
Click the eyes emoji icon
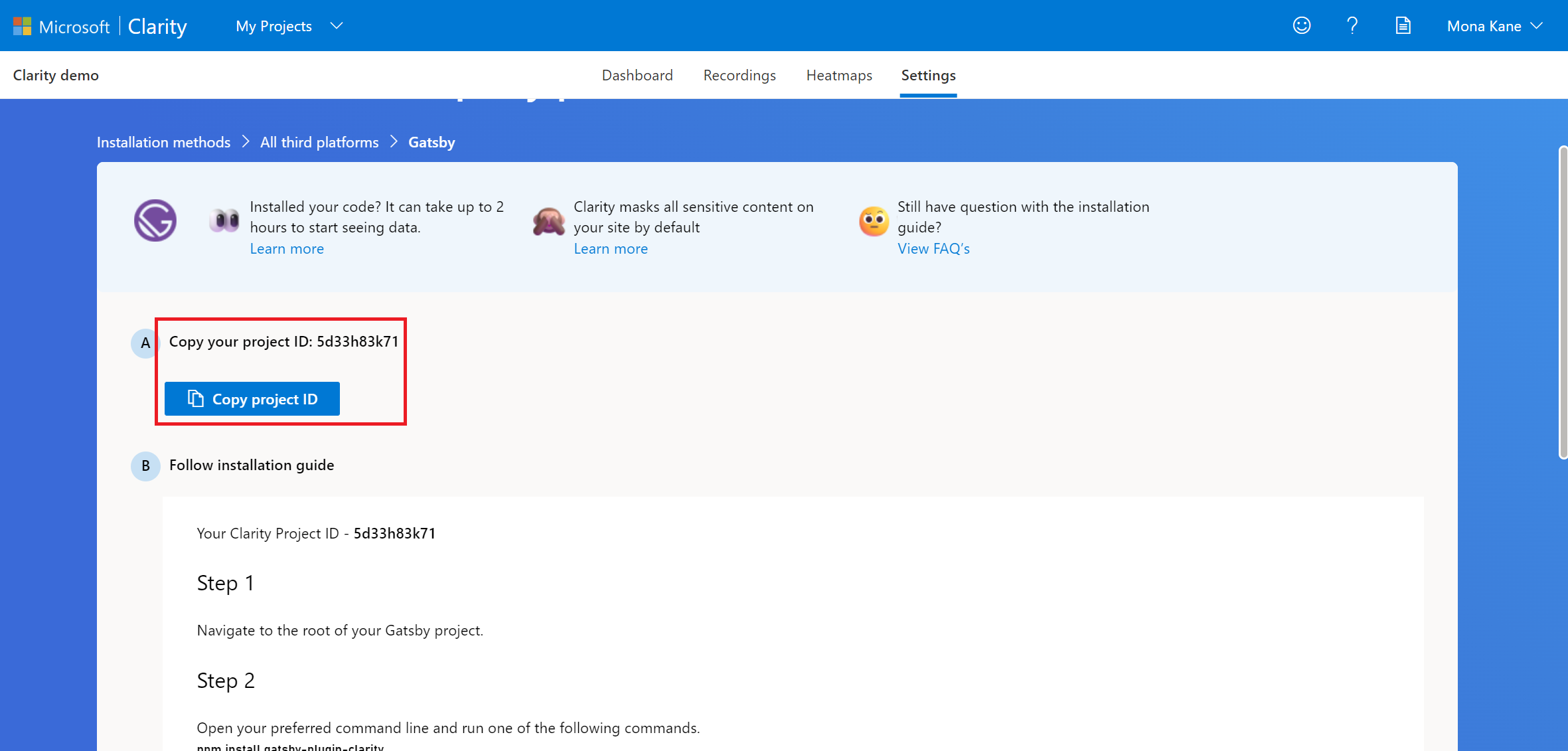coord(224,220)
